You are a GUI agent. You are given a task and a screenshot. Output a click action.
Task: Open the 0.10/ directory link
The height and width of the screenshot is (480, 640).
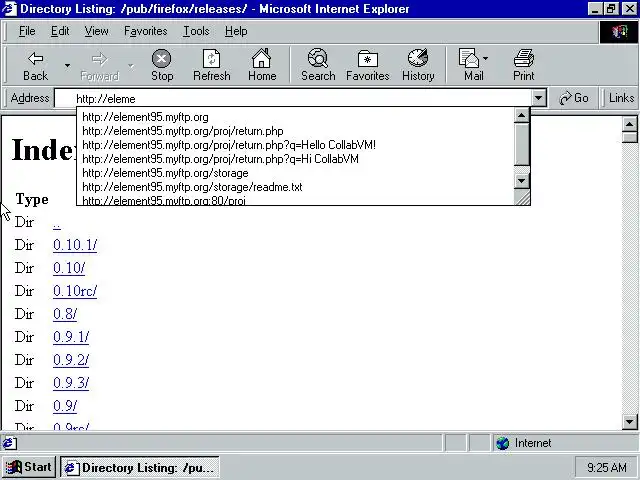(69, 268)
